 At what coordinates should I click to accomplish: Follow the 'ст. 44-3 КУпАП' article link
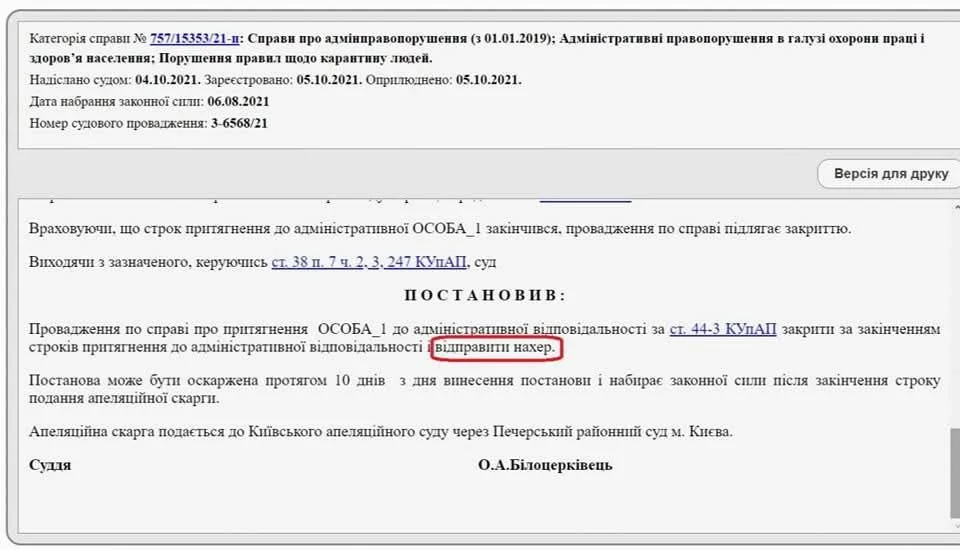722,329
